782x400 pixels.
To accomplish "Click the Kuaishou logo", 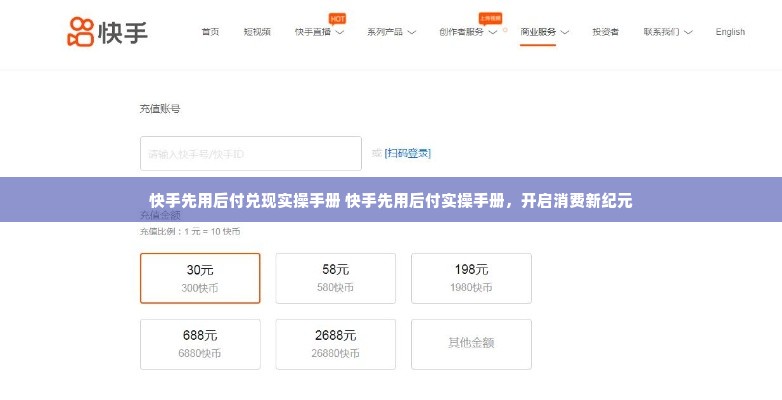I will pyautogui.click(x=107, y=31).
